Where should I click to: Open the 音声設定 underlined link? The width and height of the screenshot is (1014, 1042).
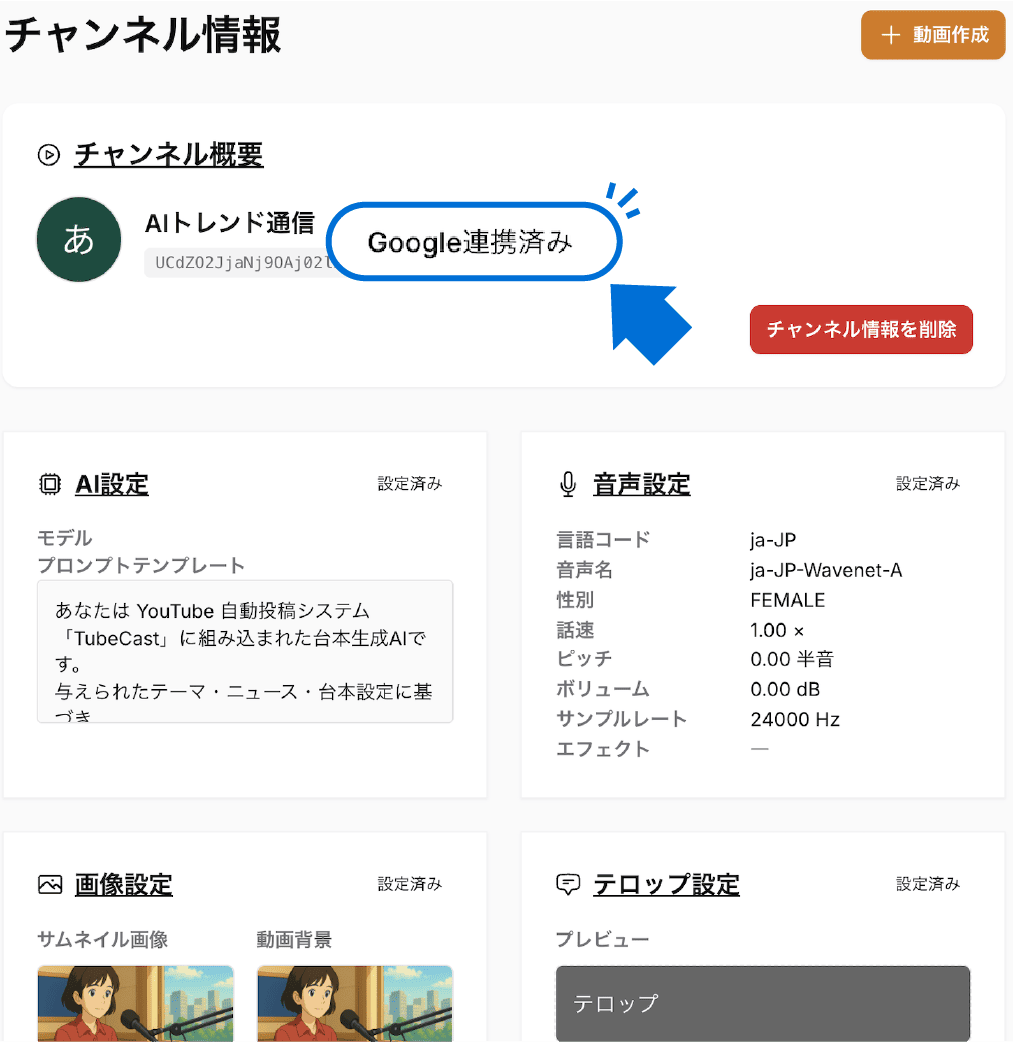click(641, 483)
